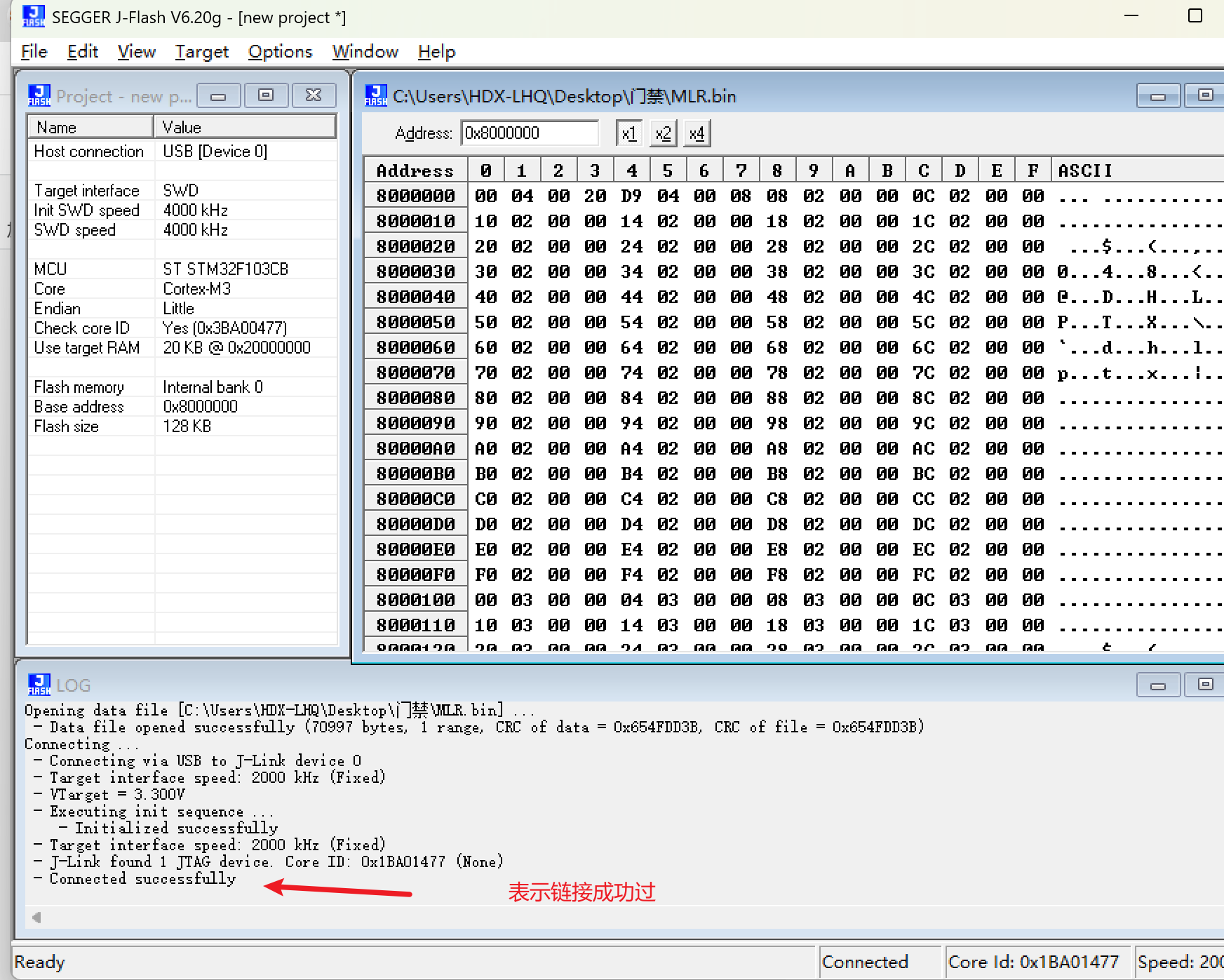1224x980 pixels.
Task: Click byte D9 in row 8000000
Action: click(x=631, y=196)
